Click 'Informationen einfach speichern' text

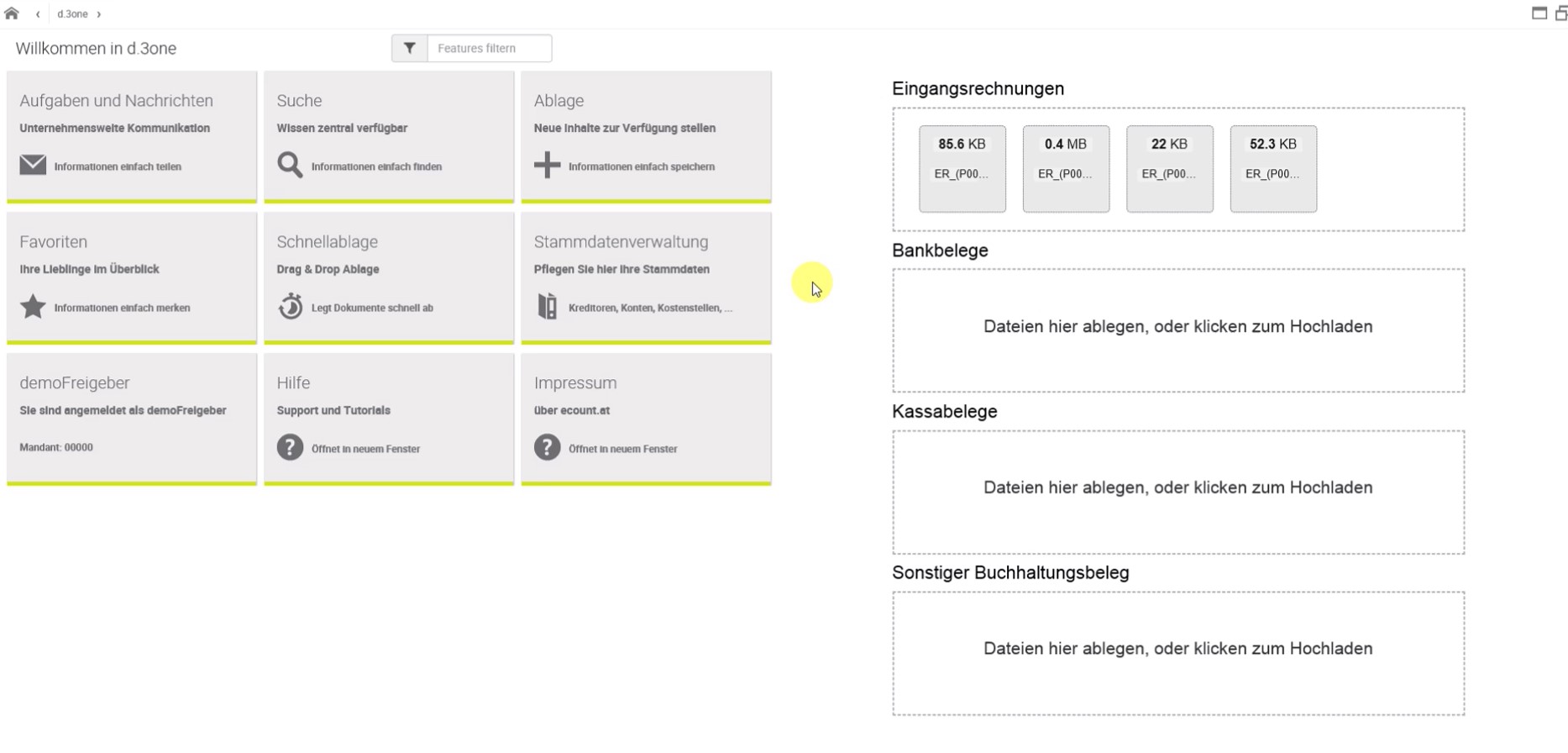click(642, 166)
